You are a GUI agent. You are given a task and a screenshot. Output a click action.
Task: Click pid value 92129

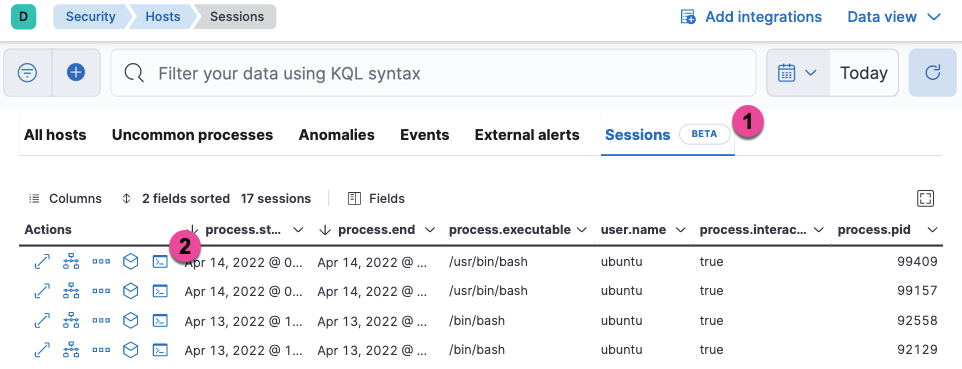point(917,350)
